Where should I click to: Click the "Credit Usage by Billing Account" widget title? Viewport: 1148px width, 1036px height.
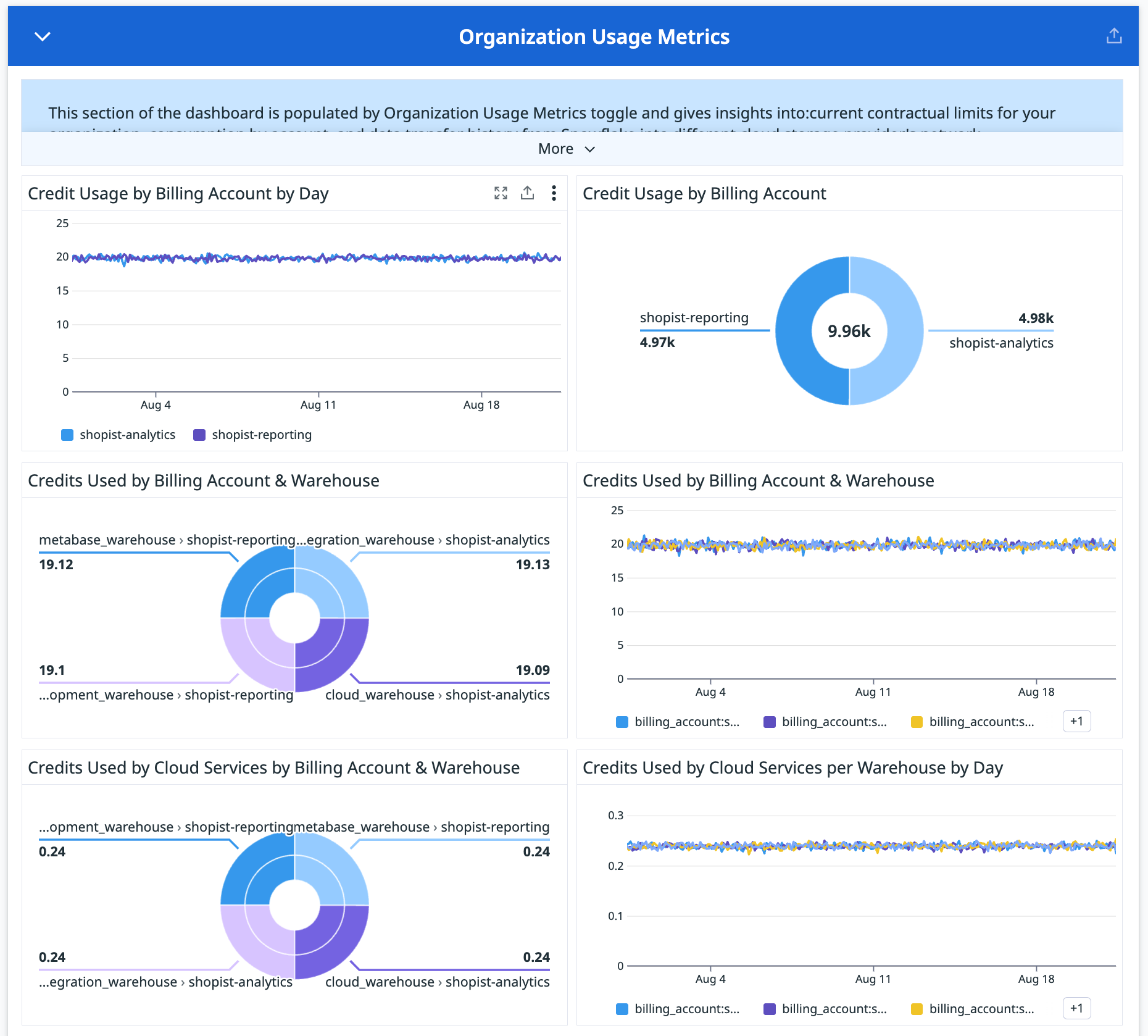(704, 193)
